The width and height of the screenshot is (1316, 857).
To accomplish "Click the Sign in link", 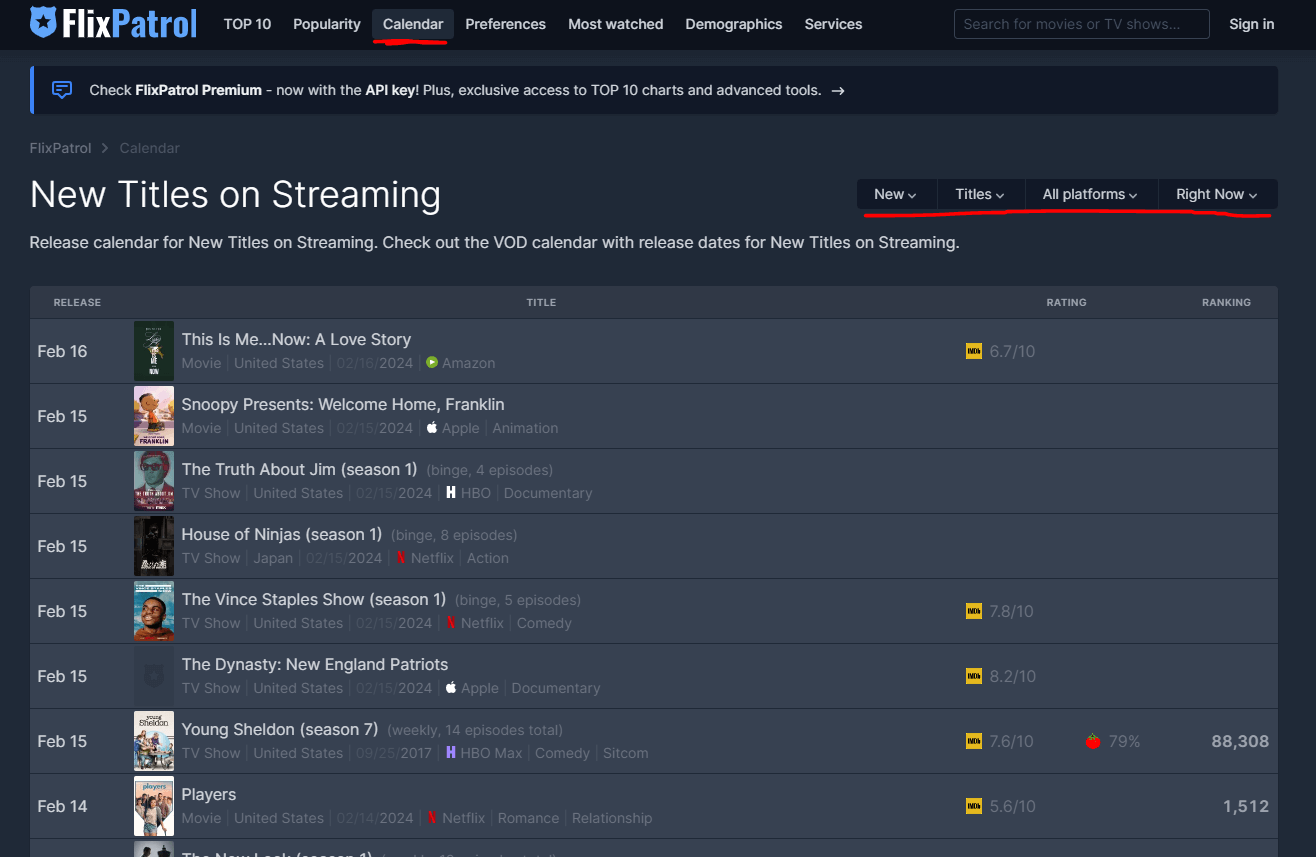I will 1252,24.
